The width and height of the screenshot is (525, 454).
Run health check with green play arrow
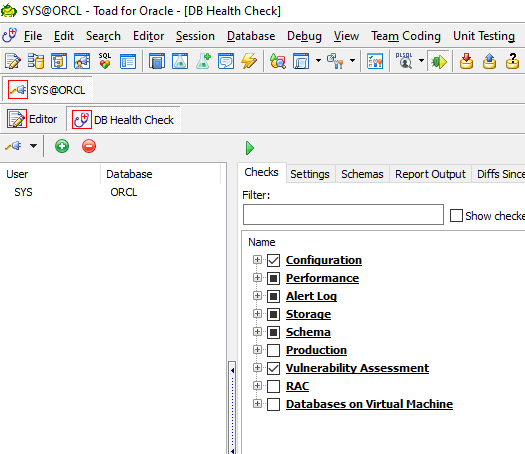[250, 148]
